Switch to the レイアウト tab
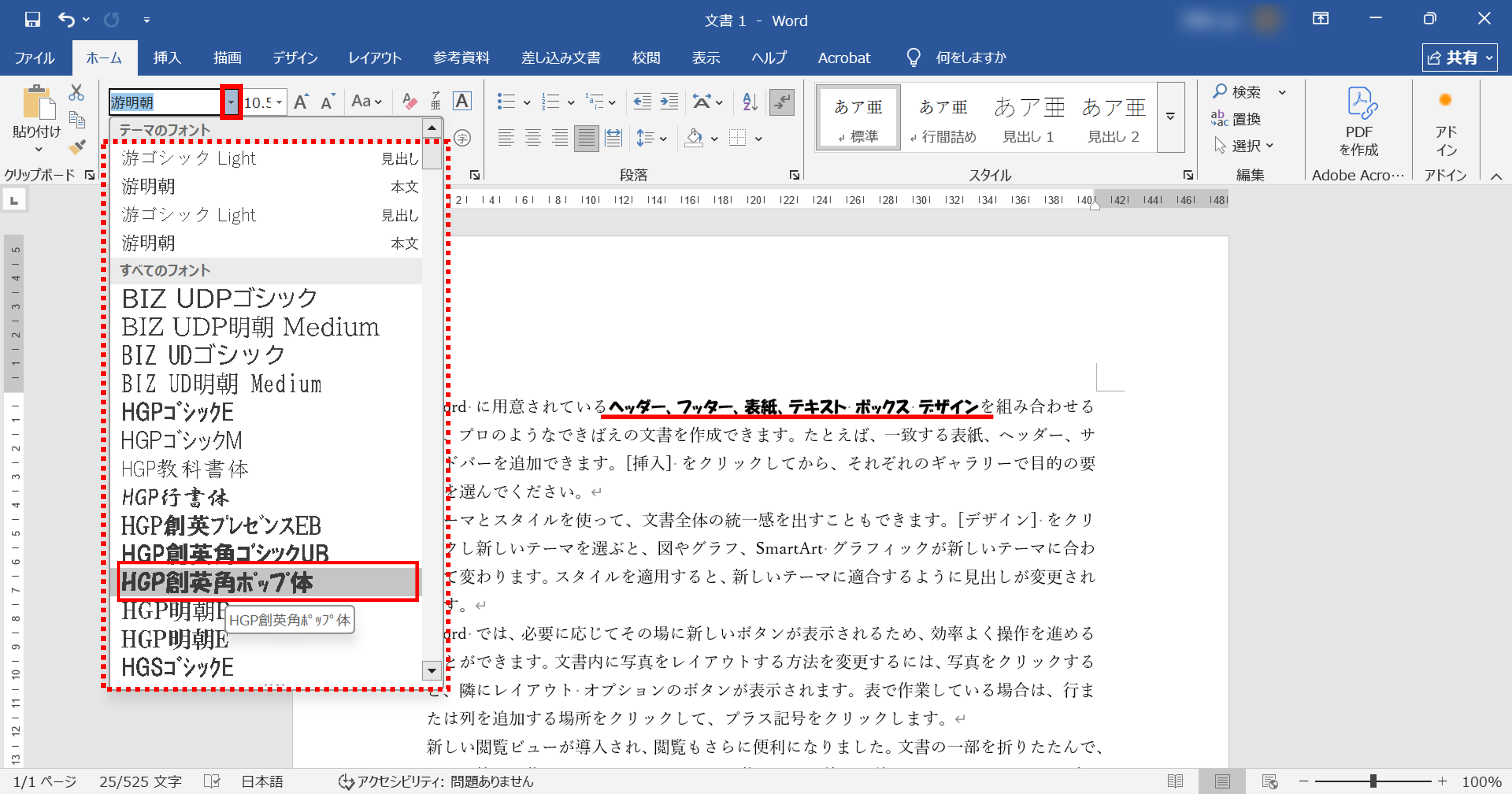The width and height of the screenshot is (1512, 794). [375, 57]
